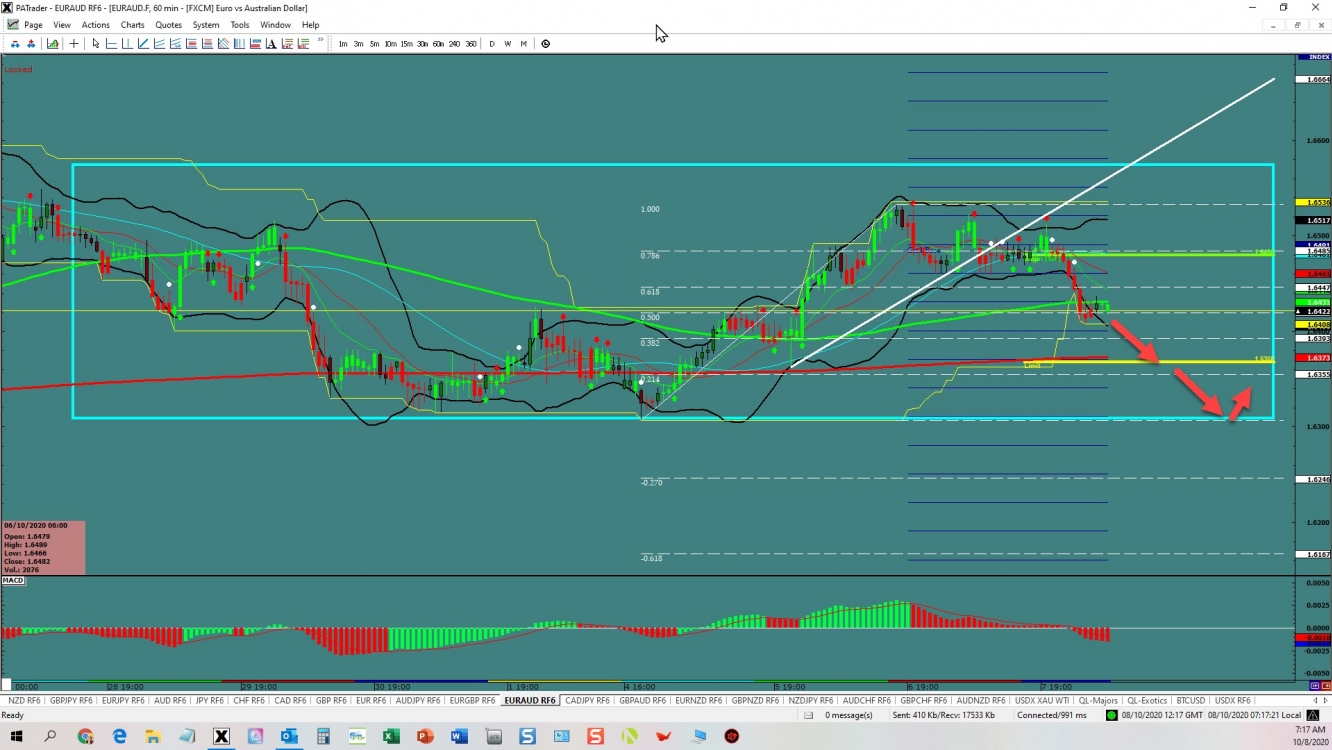Switch to GBPAUD RF6 page tab

[642, 701]
